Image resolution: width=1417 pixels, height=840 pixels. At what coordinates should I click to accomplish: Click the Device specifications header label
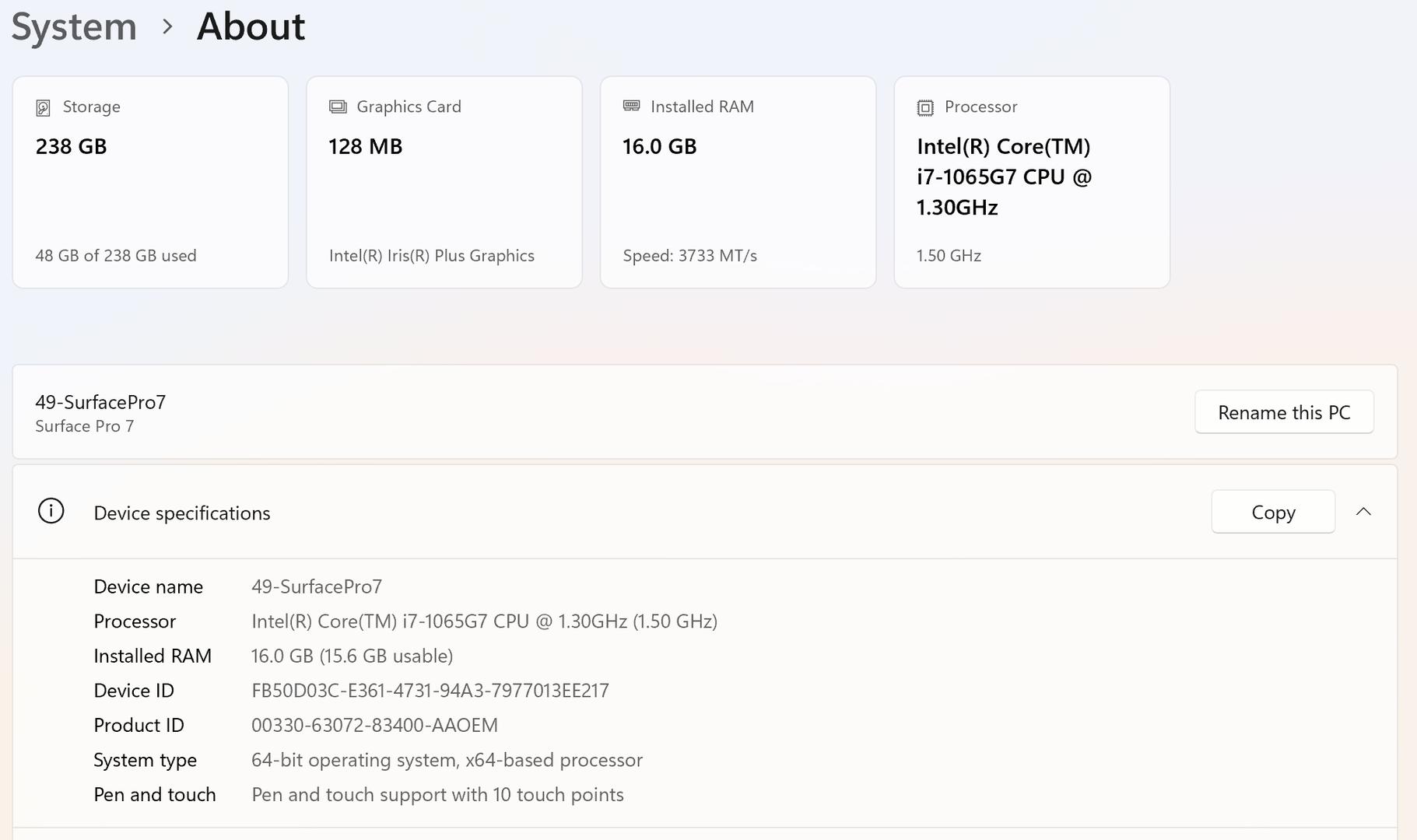[182, 513]
